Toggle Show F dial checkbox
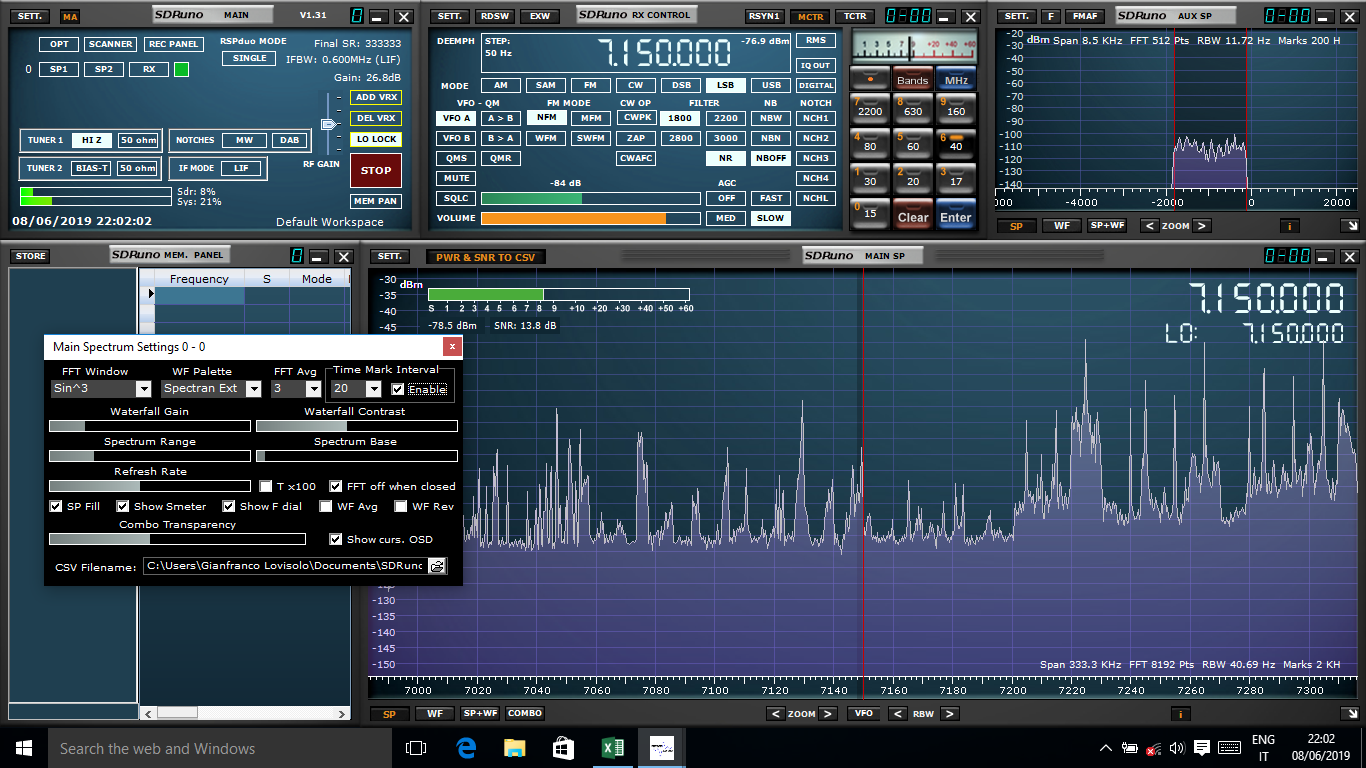Viewport: 1366px width, 768px height. (x=229, y=506)
